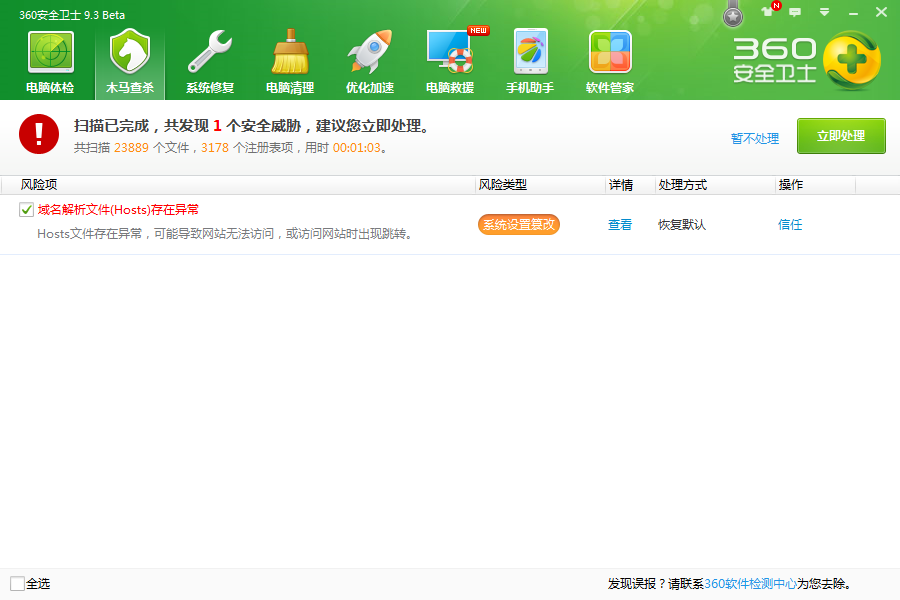The width and height of the screenshot is (900, 600).
Task: Open the feedback speech bubble icon
Action: [795, 12]
